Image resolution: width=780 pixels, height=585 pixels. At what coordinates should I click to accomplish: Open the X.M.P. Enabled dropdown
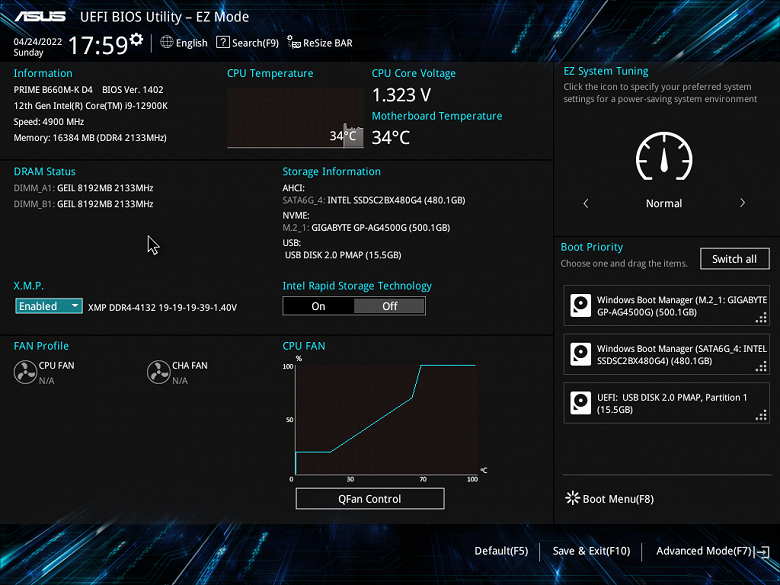(x=49, y=306)
